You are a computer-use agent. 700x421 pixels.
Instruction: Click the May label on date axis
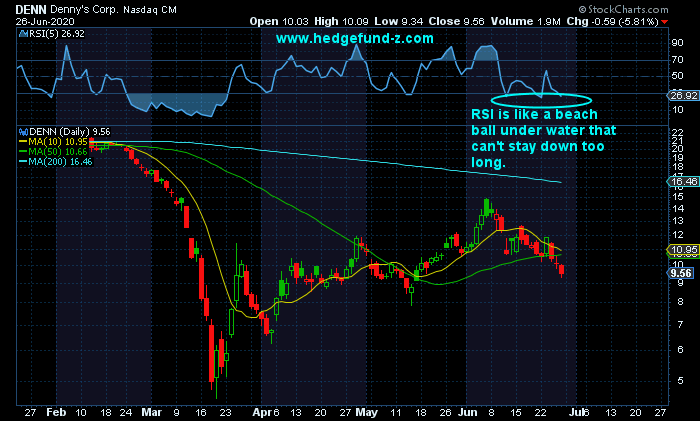(367, 412)
